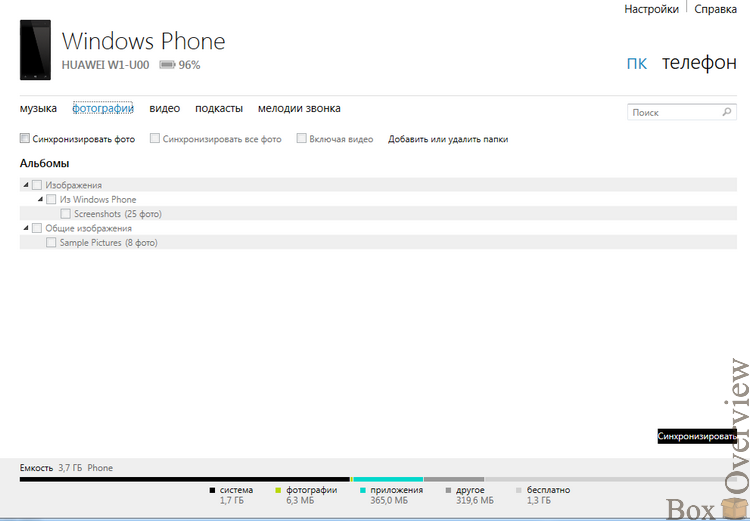Click the 'система 1,7 ГБ' storage text
The height and width of the screenshot is (521, 750).
tap(236, 495)
